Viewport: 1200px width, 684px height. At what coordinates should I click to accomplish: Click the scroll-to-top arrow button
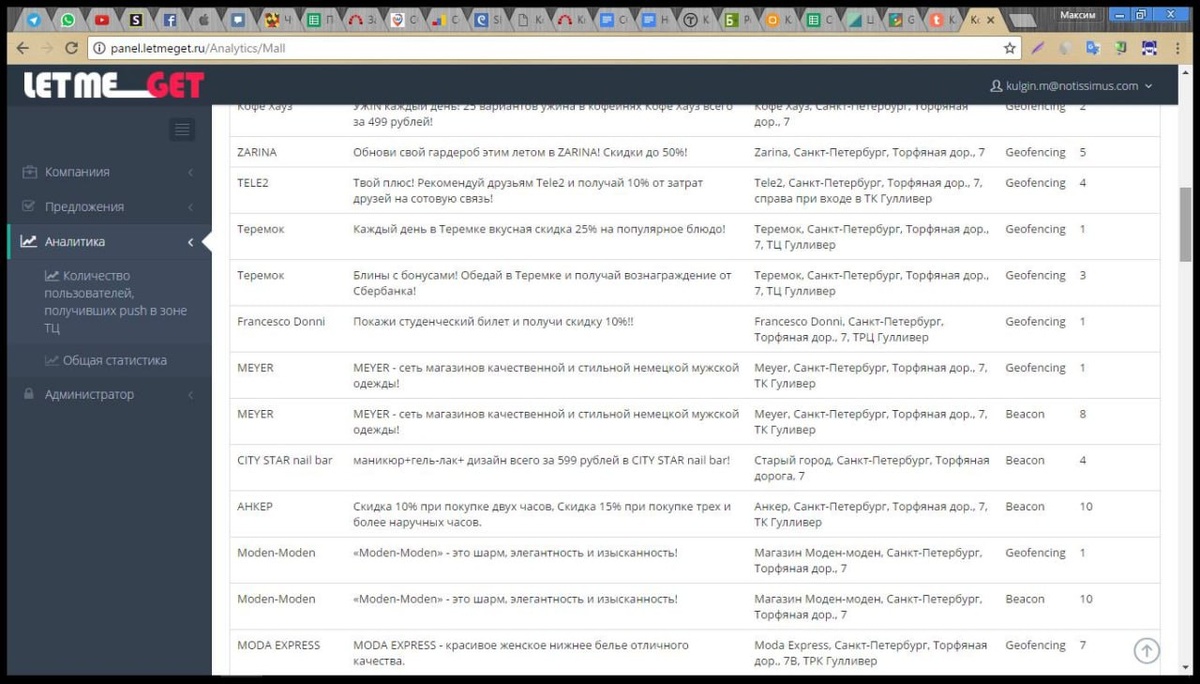(x=1146, y=651)
